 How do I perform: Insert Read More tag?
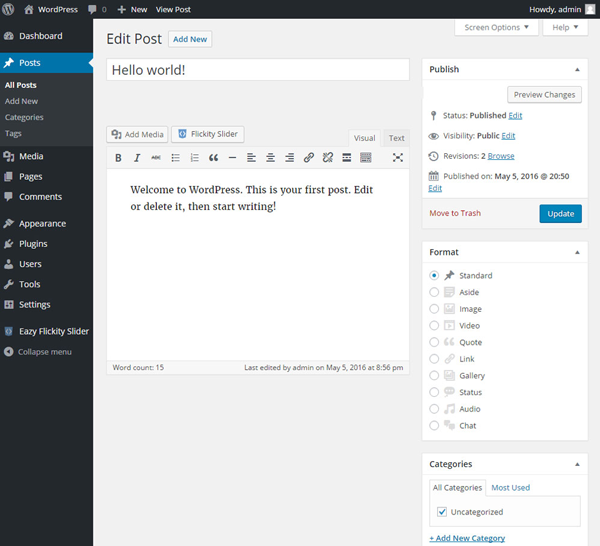coord(347,158)
